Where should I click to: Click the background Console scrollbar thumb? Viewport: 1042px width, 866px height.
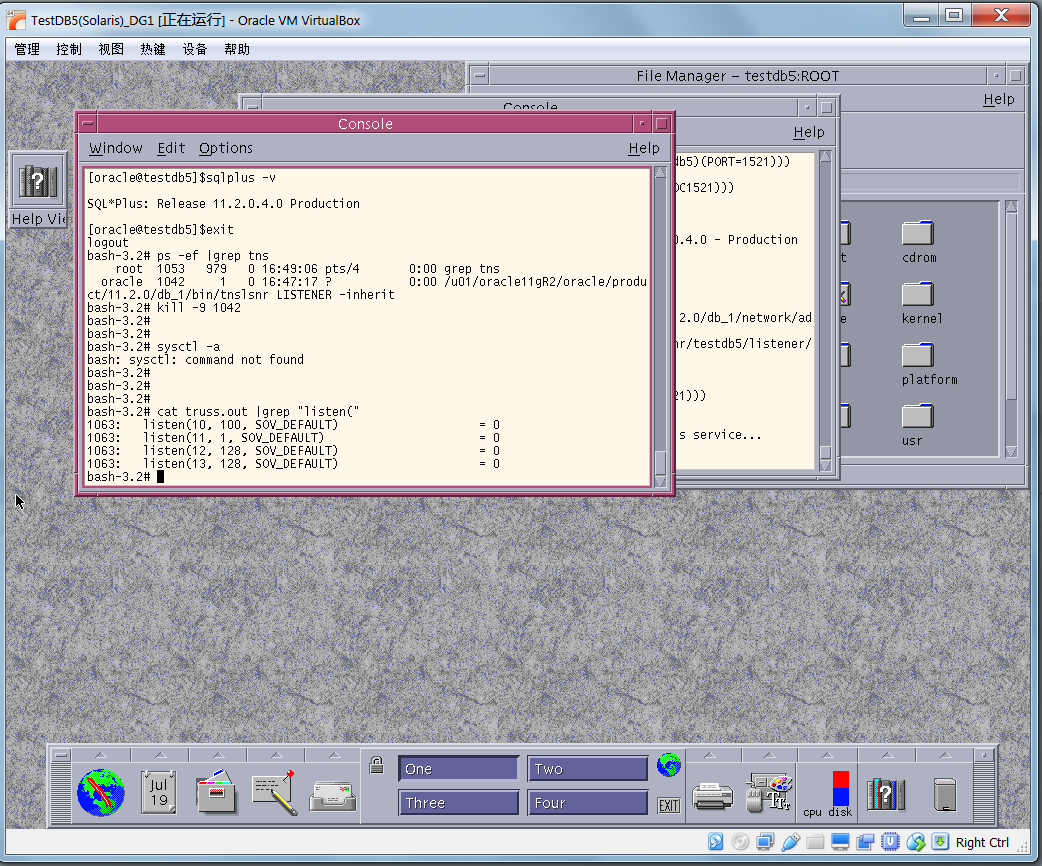click(825, 453)
